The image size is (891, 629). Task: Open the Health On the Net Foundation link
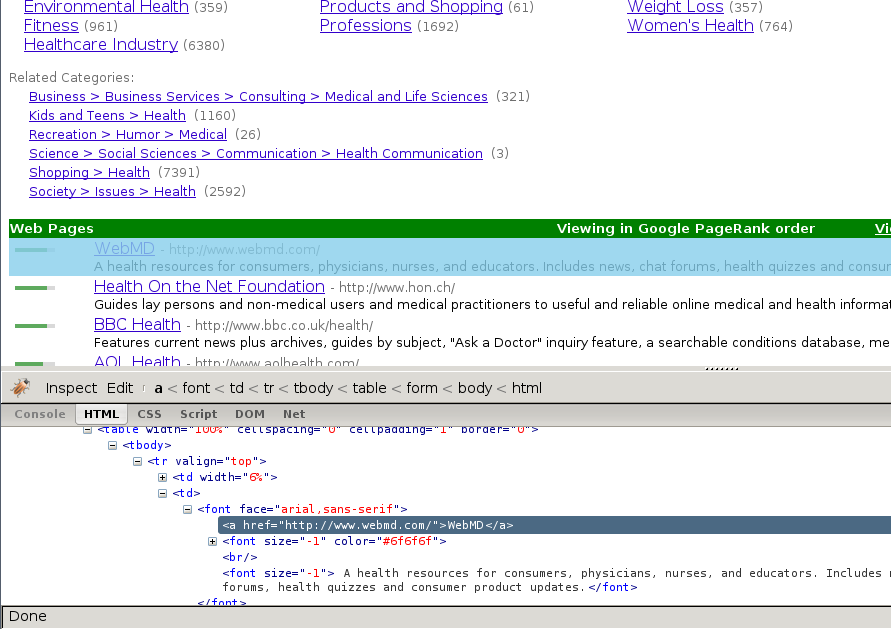coord(209,287)
